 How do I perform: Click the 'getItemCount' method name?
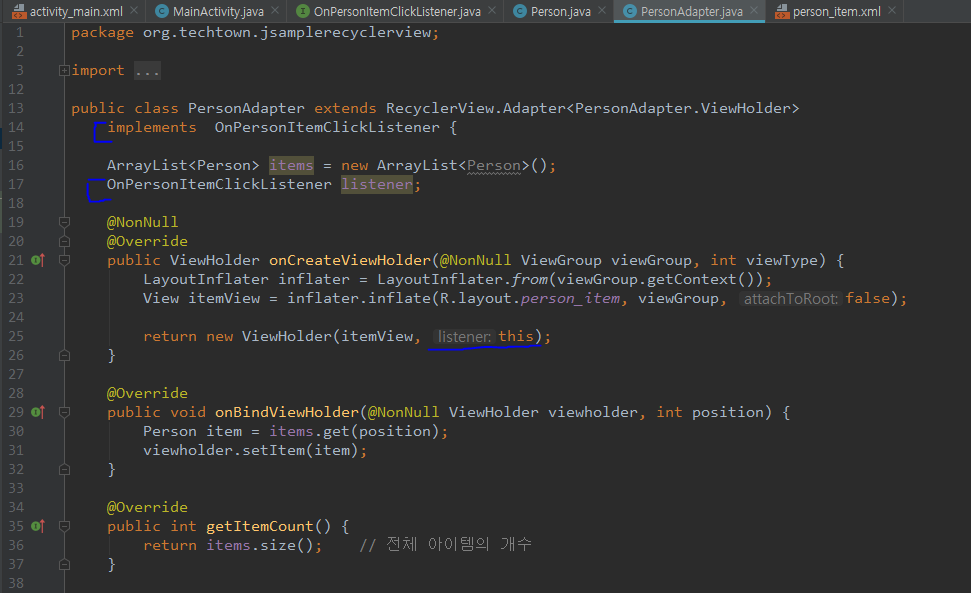[260, 526]
